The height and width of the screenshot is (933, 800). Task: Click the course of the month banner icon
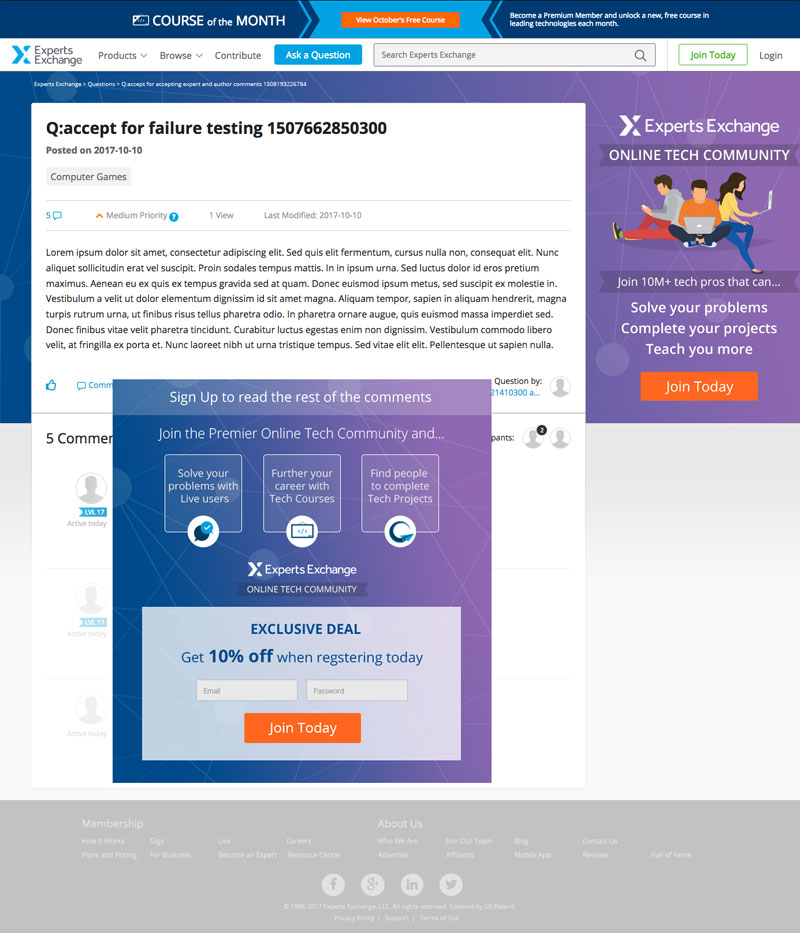[140, 20]
